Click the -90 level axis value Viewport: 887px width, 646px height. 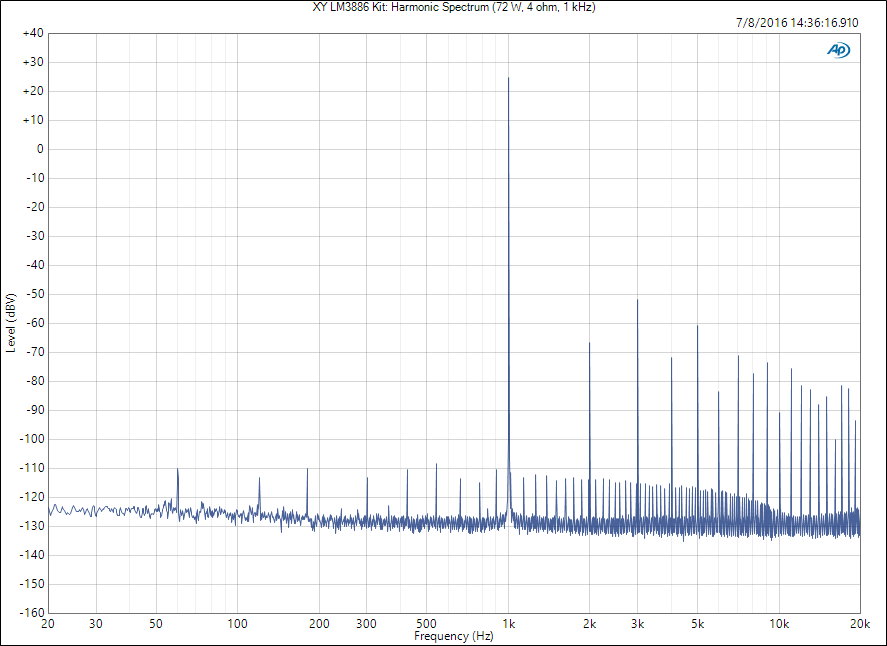click(35, 410)
